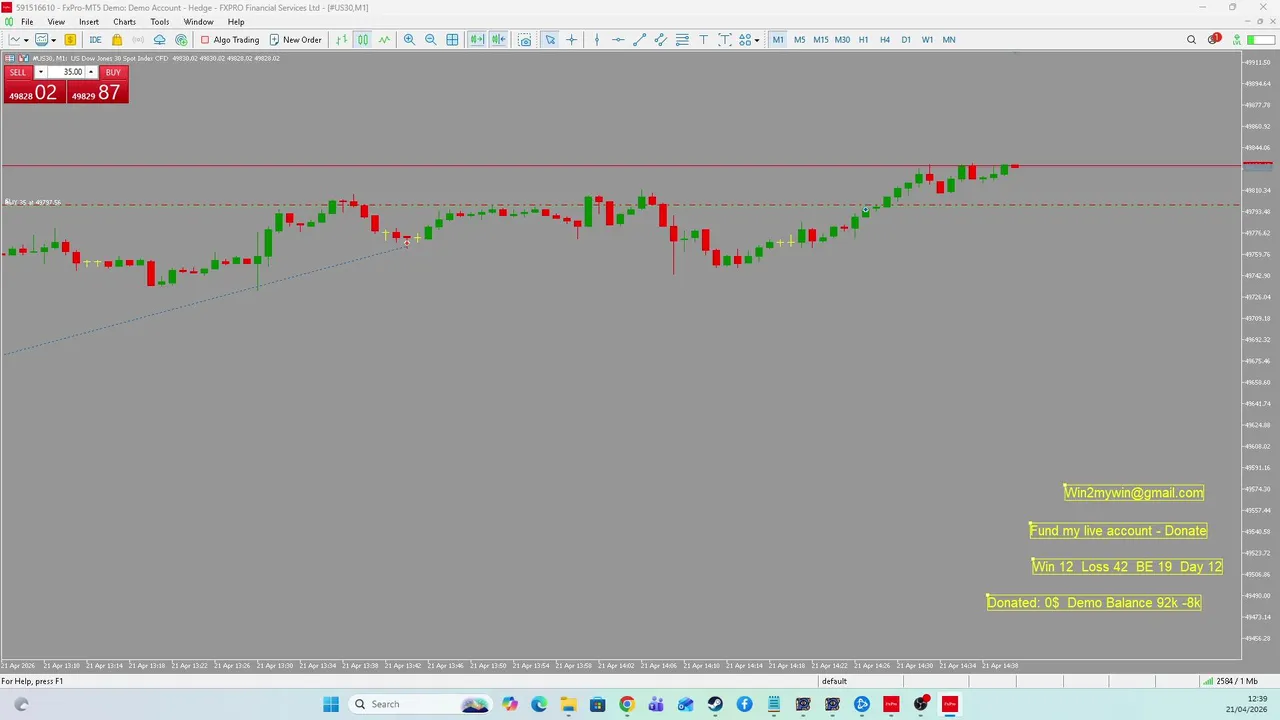Open the View menu
Image resolution: width=1280 pixels, height=720 pixels.
pyautogui.click(x=57, y=22)
